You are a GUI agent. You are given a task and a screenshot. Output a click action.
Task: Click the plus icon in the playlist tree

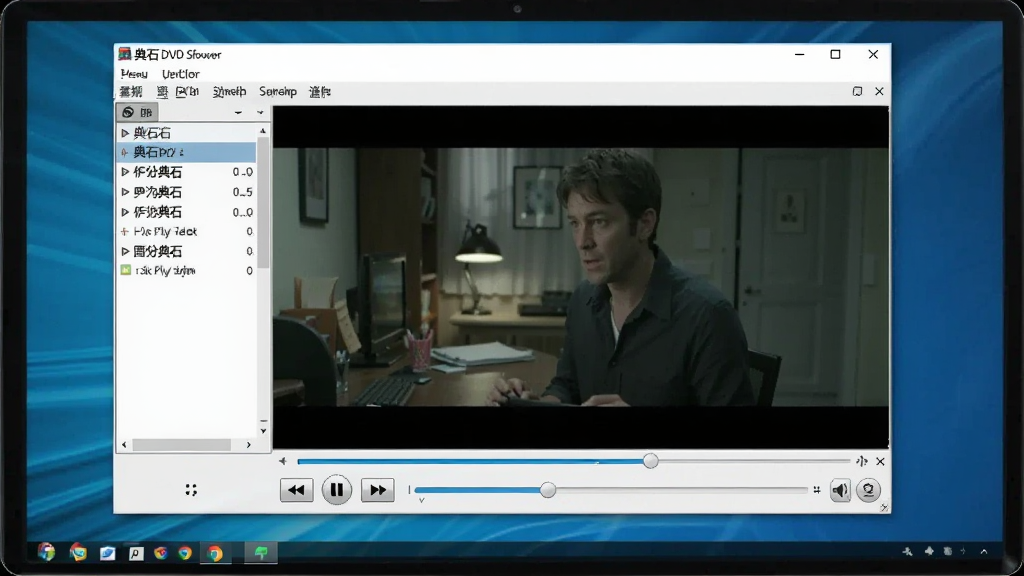[x=125, y=231]
